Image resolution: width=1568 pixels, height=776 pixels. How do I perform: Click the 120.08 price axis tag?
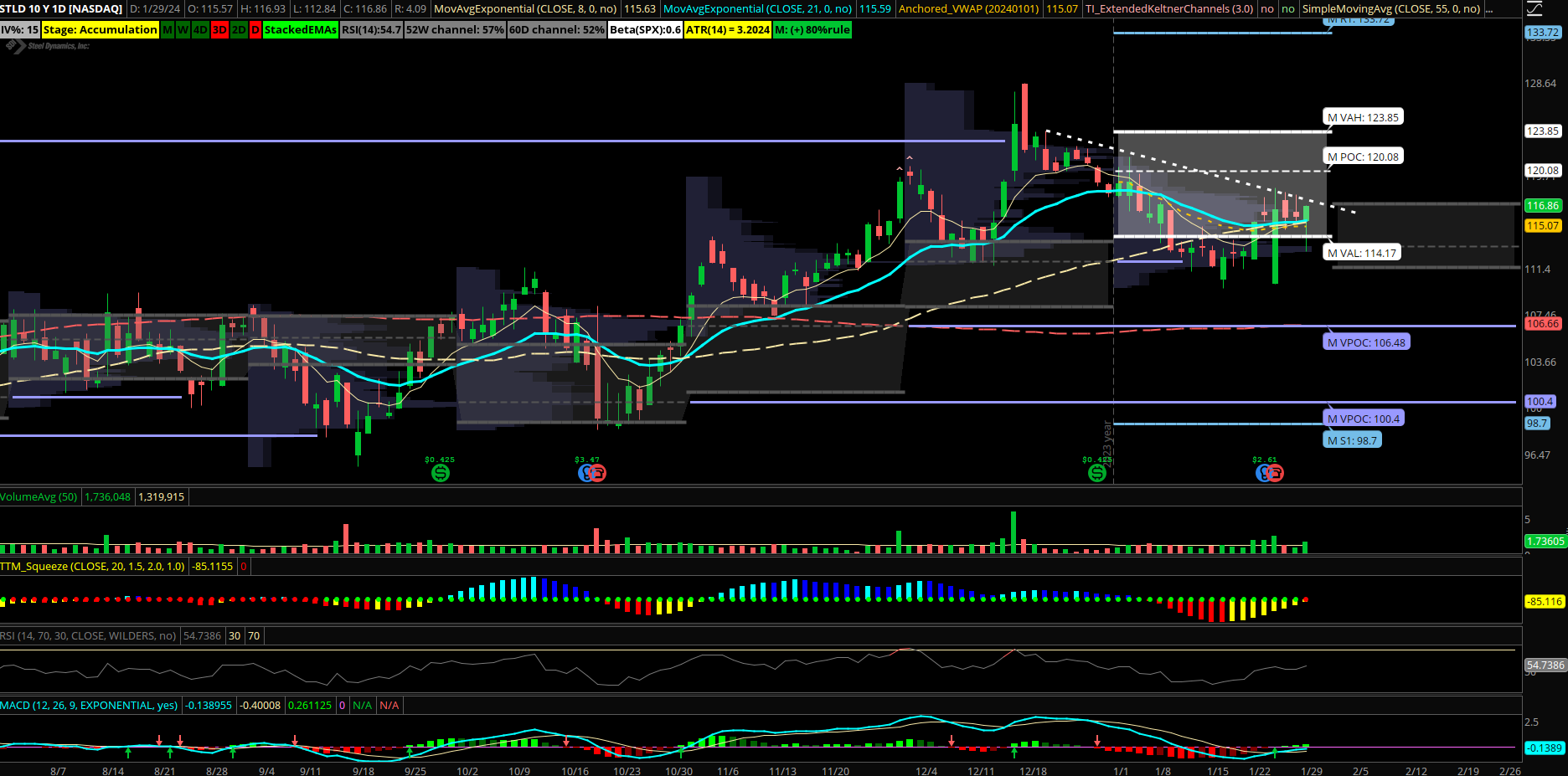1543,170
